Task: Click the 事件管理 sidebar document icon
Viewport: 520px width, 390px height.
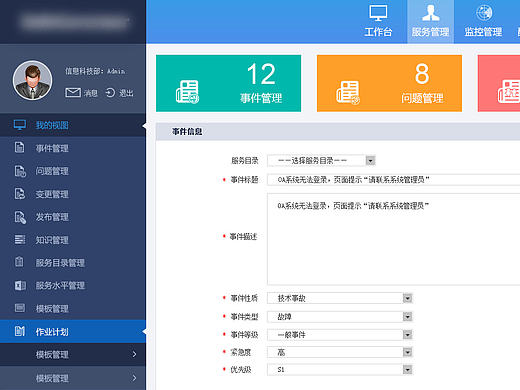Action: coord(19,148)
